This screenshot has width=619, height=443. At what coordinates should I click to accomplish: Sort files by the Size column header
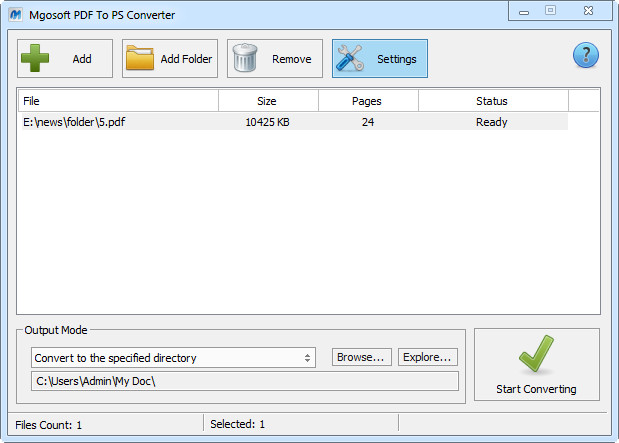click(267, 101)
